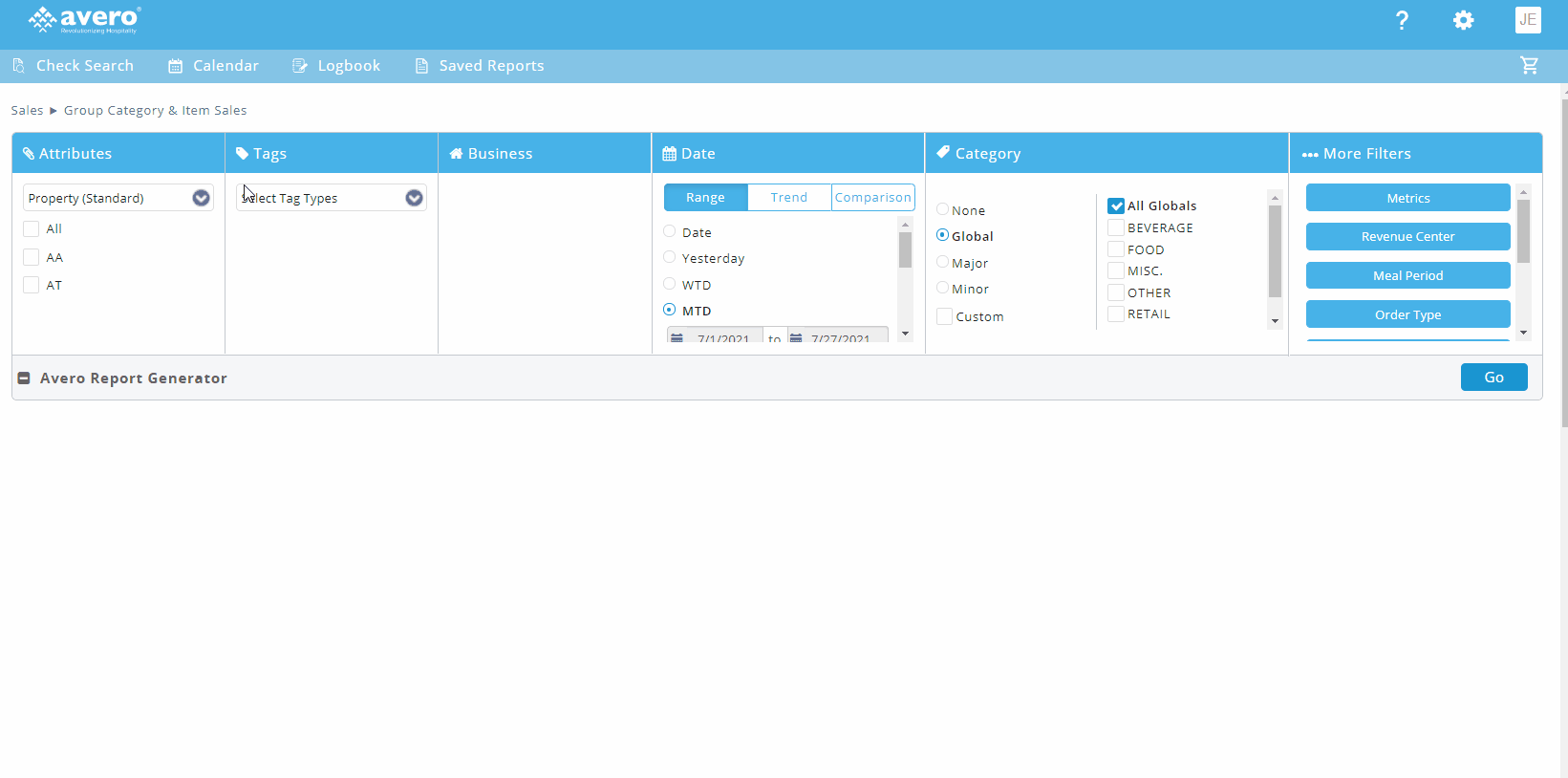
Task: Click the Sales breadcrumb link
Action: click(x=27, y=111)
